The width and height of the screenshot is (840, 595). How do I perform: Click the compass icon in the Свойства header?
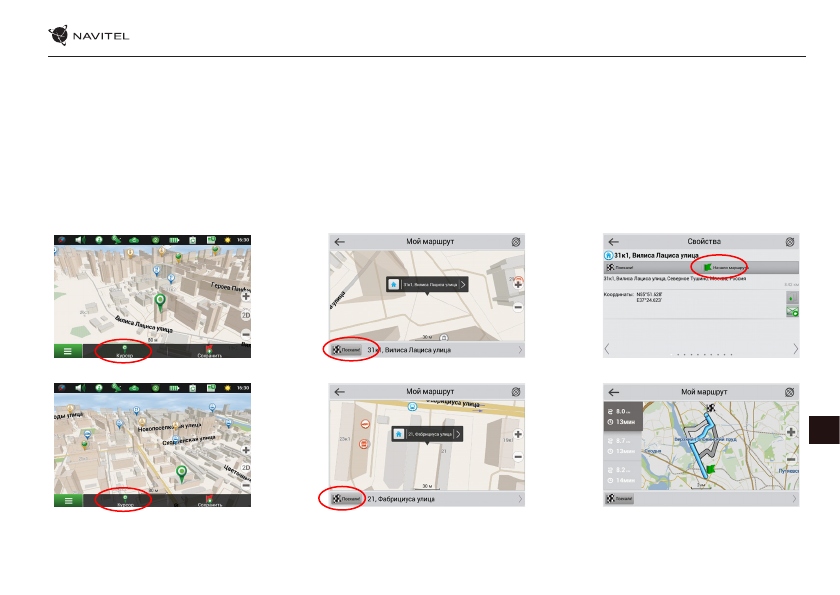(x=789, y=241)
